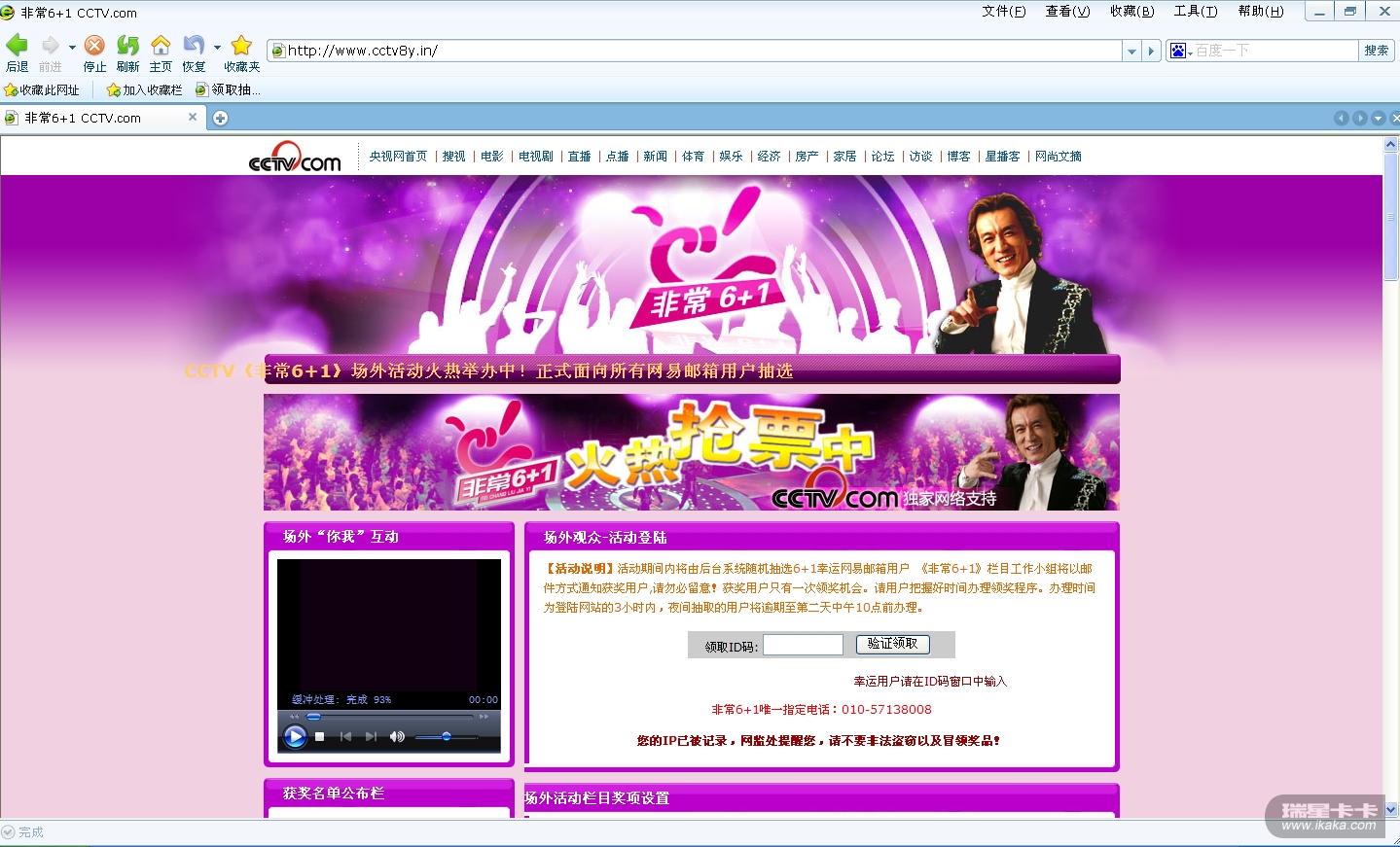
Task: Click the 火热抢票中 banner image
Action: pyautogui.click(x=692, y=452)
